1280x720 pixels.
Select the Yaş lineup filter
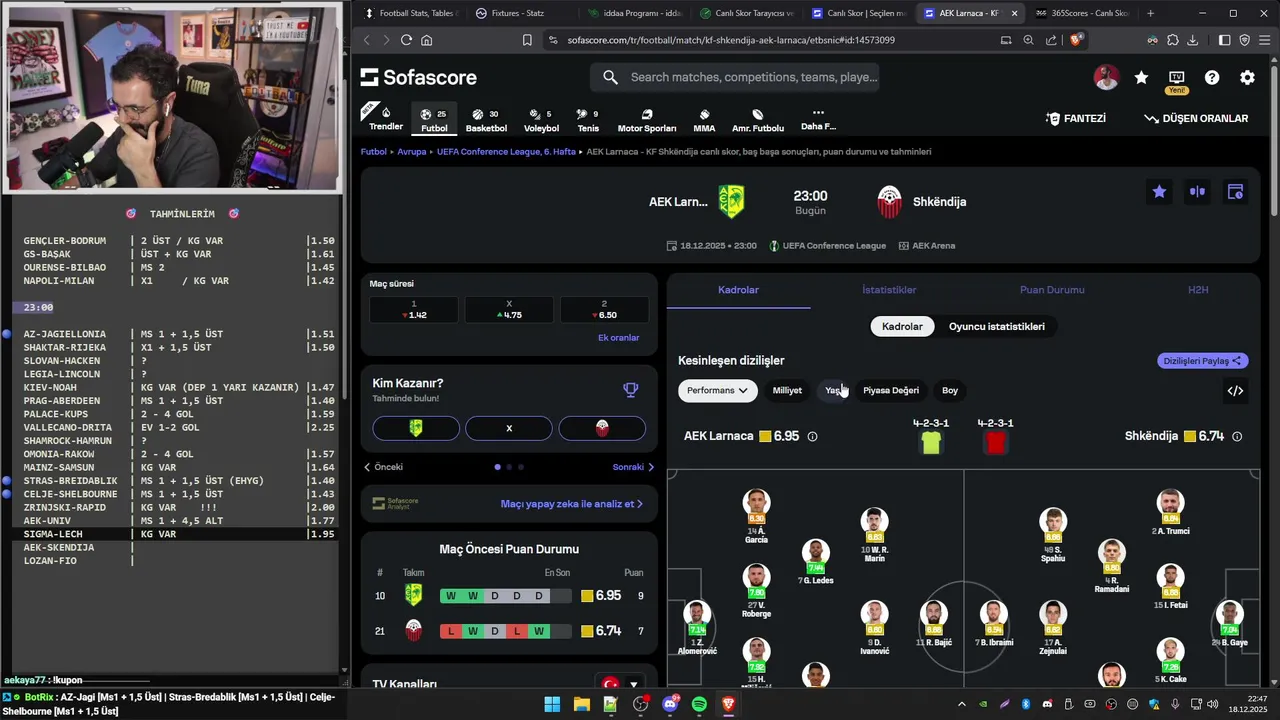833,390
